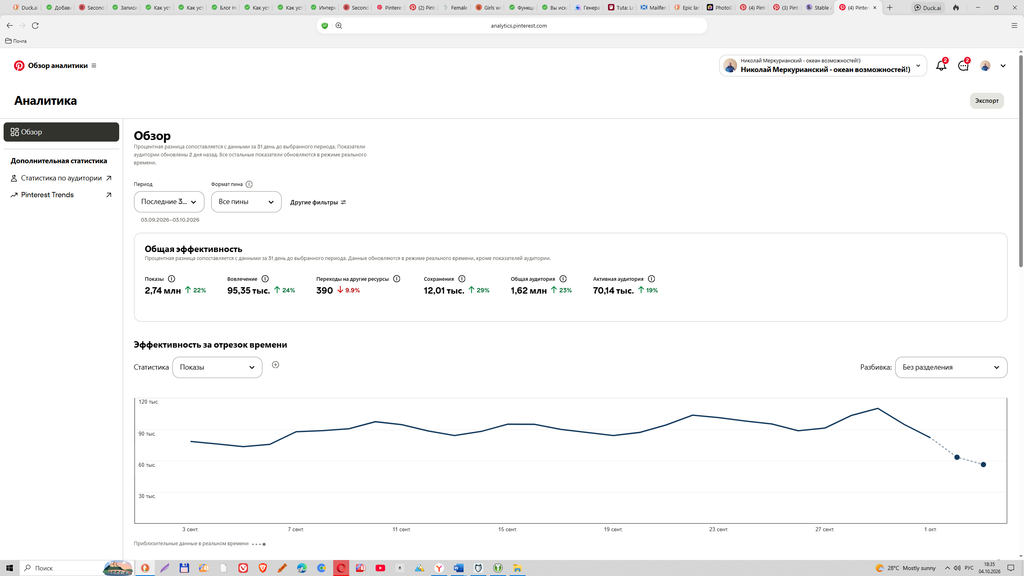Open the Статистика Показы dropdown
Screen dimensions: 1024x576
coord(217,367)
